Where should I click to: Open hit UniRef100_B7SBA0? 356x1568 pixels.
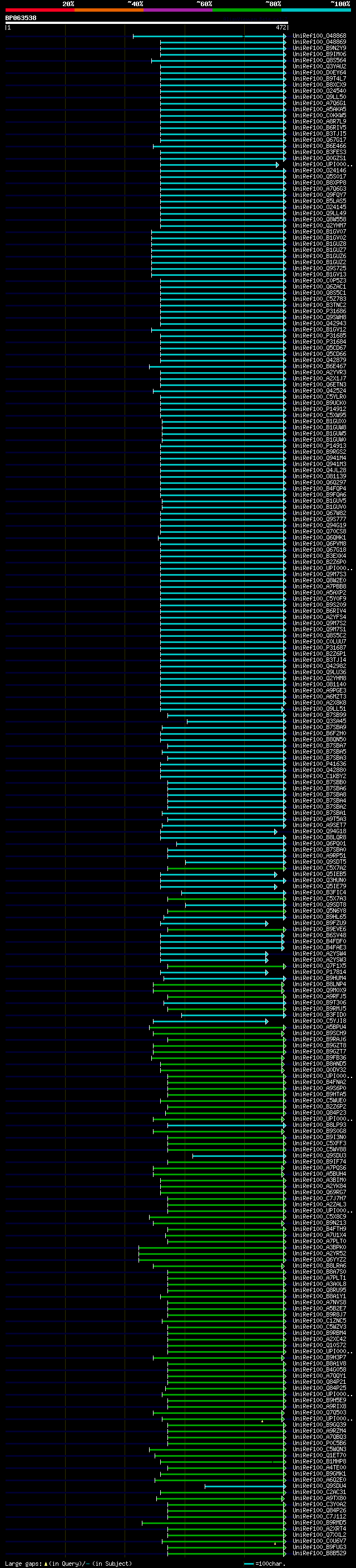(x=319, y=849)
